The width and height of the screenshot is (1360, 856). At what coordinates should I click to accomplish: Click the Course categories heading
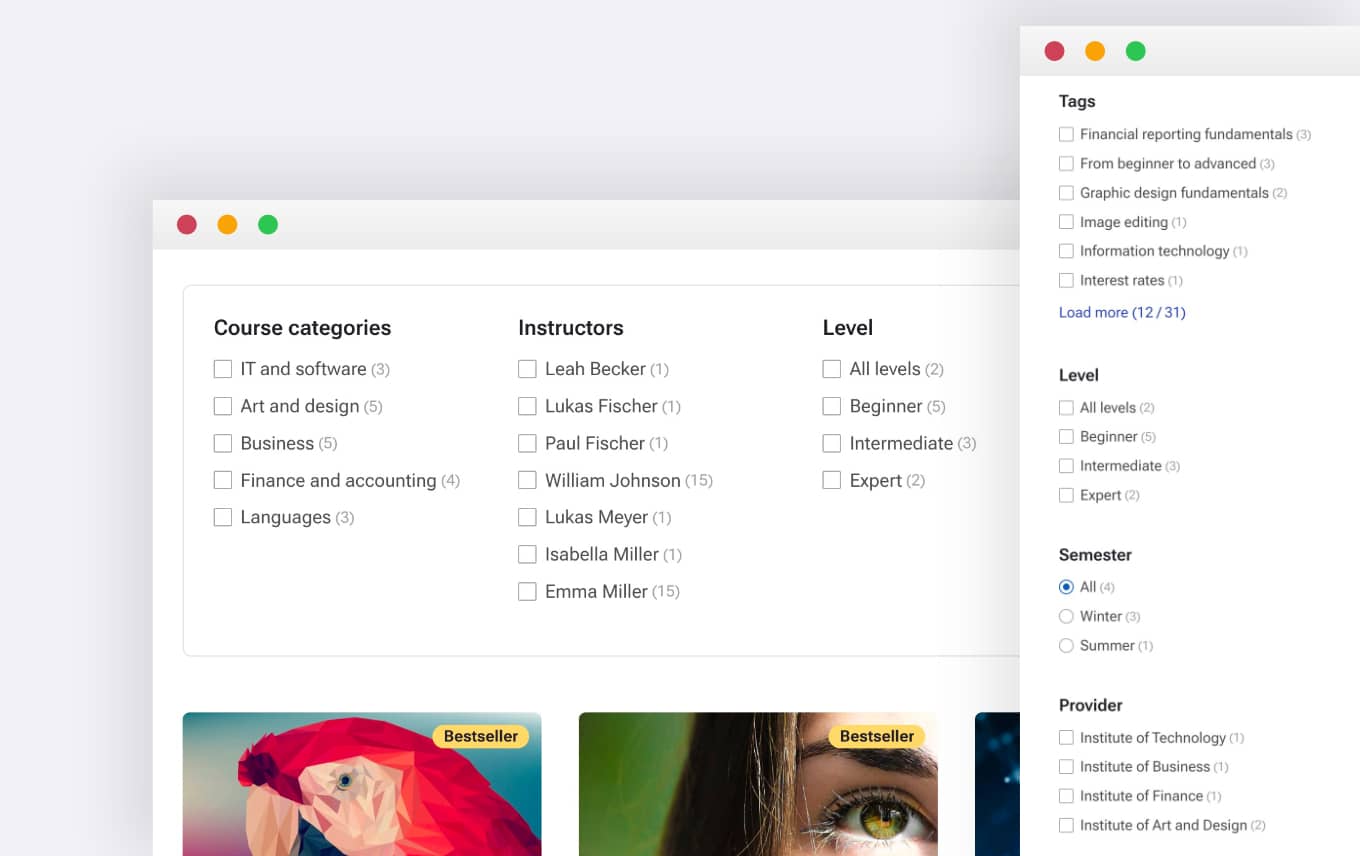(x=302, y=328)
